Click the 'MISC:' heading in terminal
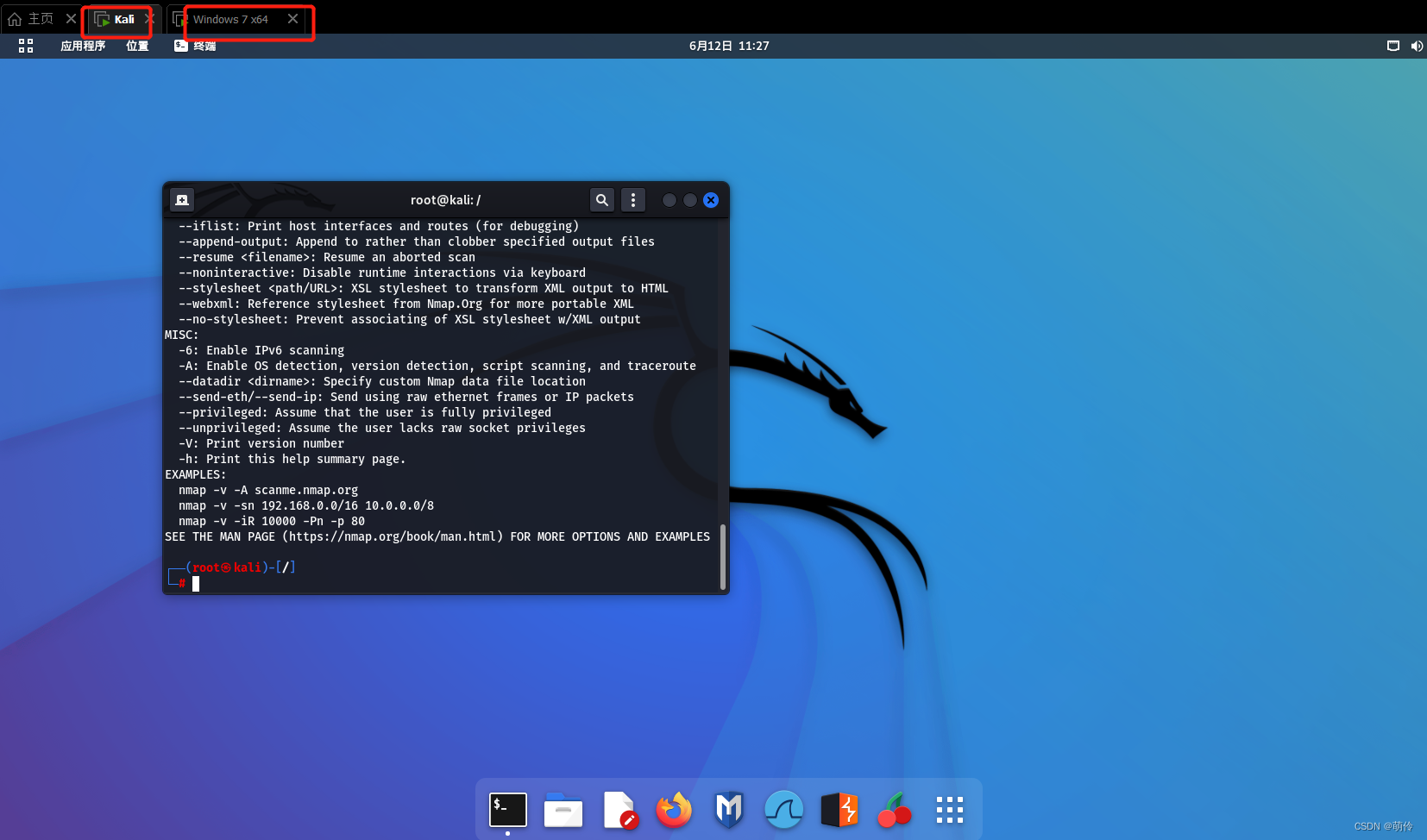The width and height of the screenshot is (1427, 840). point(182,335)
